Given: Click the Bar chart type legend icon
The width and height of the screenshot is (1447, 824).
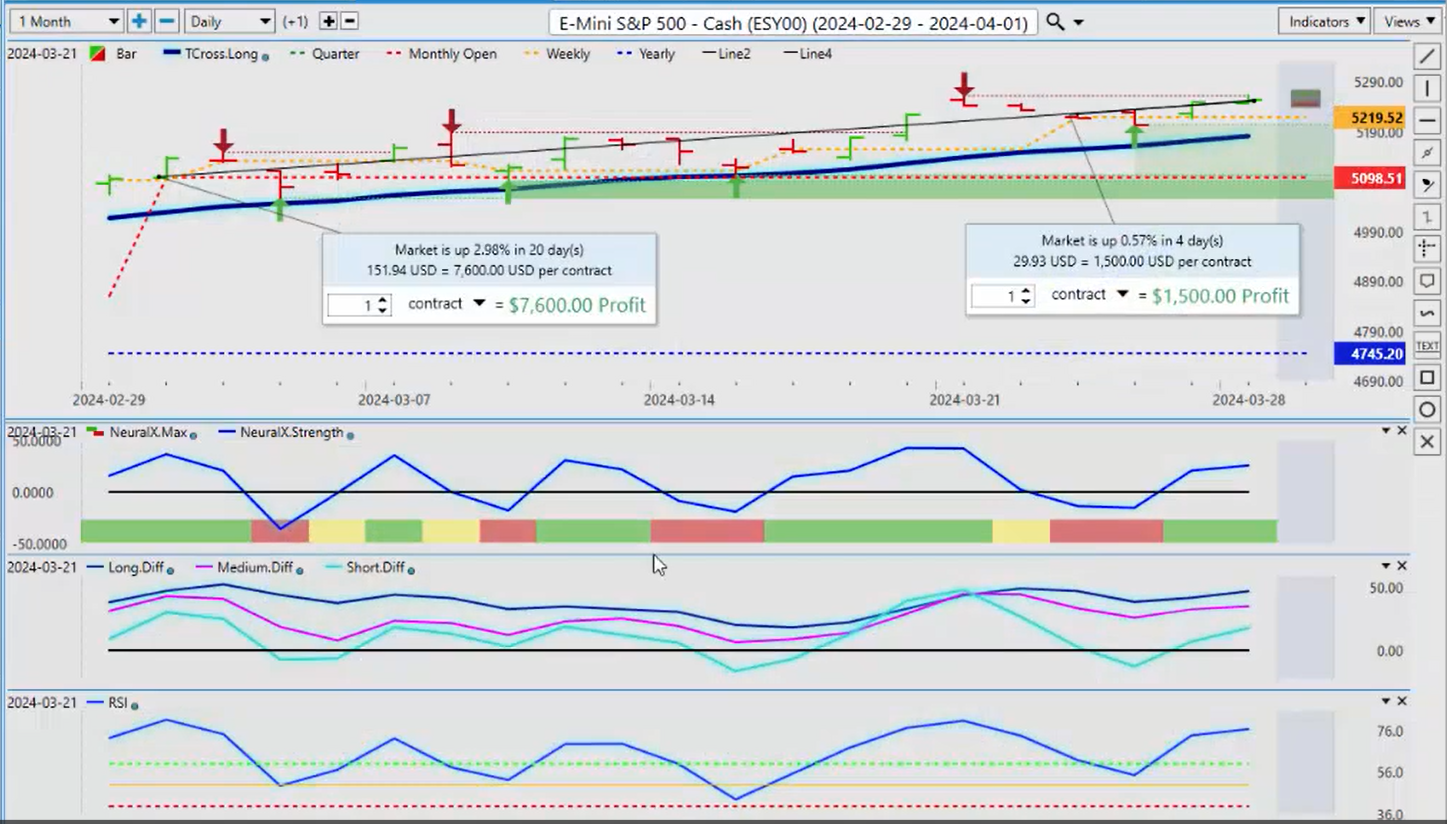Looking at the screenshot, I should coord(99,54).
